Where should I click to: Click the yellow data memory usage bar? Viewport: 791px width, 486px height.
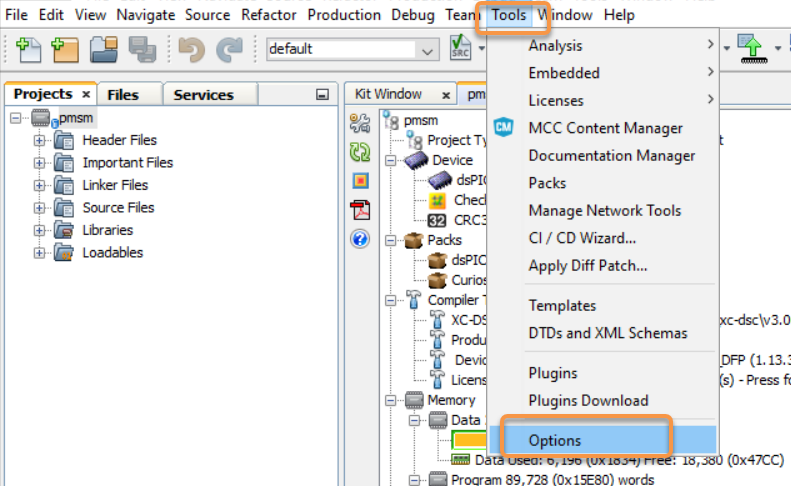point(470,440)
